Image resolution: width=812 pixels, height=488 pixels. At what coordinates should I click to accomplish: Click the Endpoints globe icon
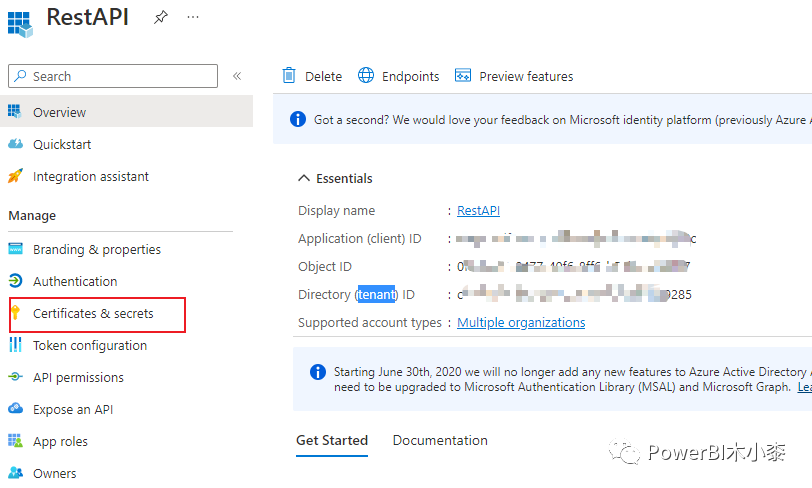pyautogui.click(x=366, y=75)
